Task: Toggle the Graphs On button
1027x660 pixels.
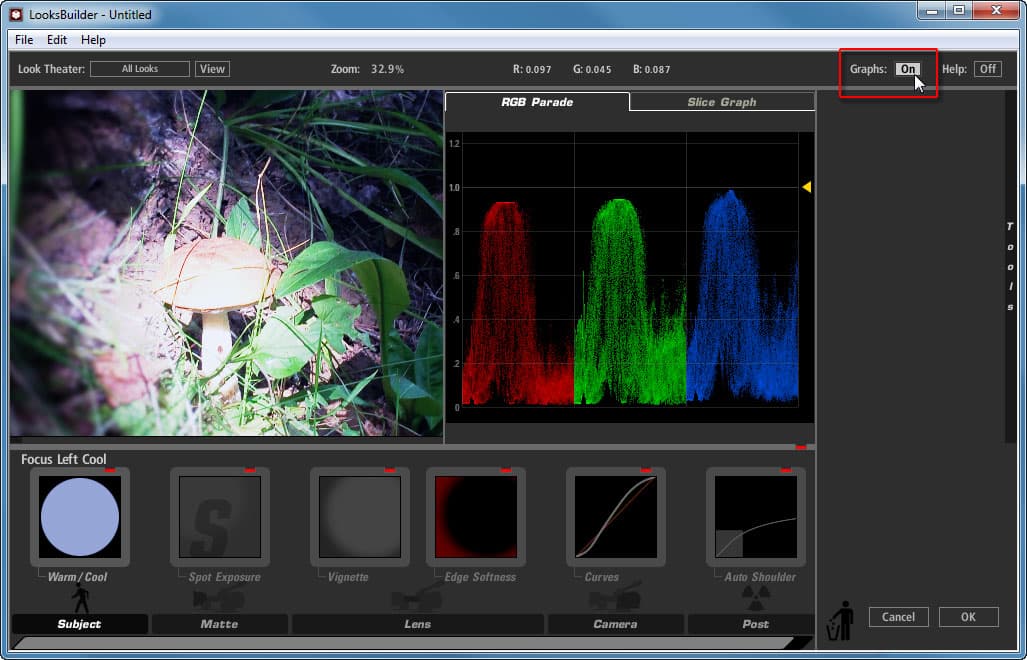Action: 908,69
